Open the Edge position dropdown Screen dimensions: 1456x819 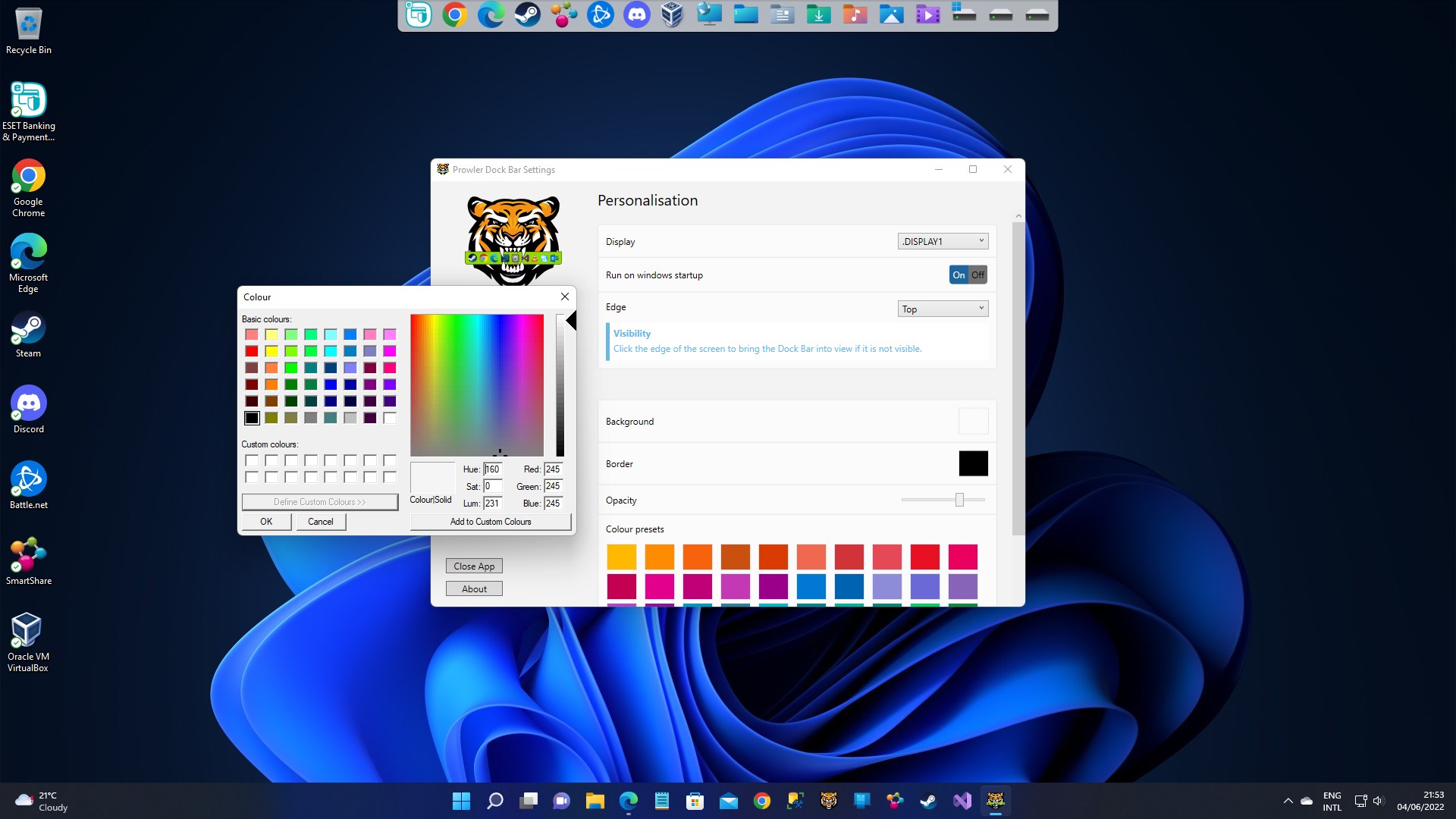point(943,309)
